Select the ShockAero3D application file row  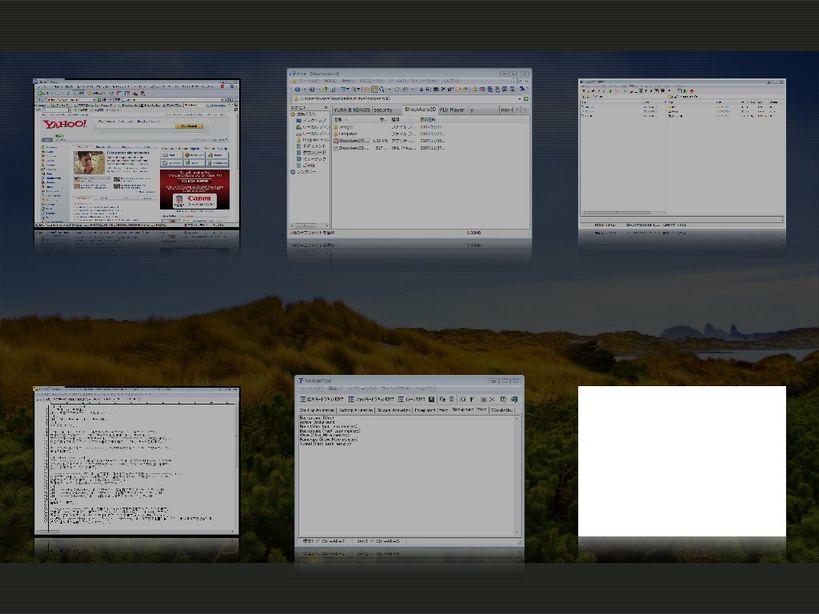point(388,141)
